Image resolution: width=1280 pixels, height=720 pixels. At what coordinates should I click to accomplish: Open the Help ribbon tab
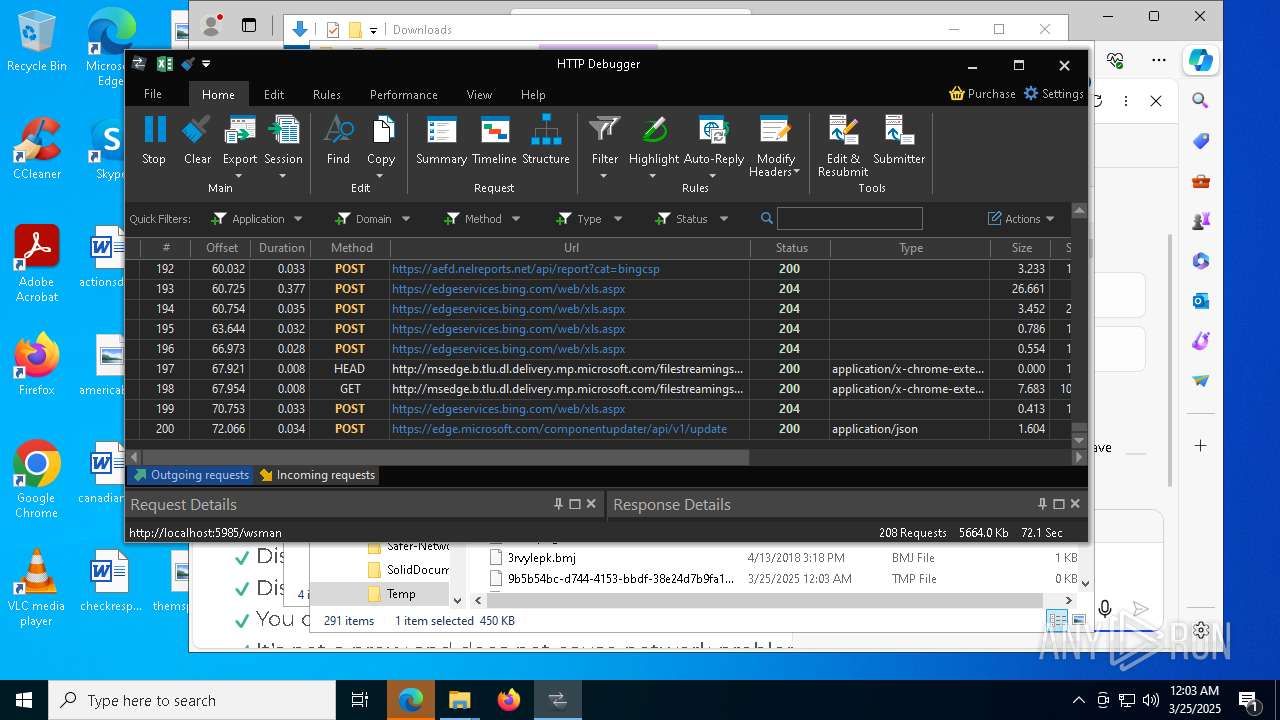pos(533,94)
